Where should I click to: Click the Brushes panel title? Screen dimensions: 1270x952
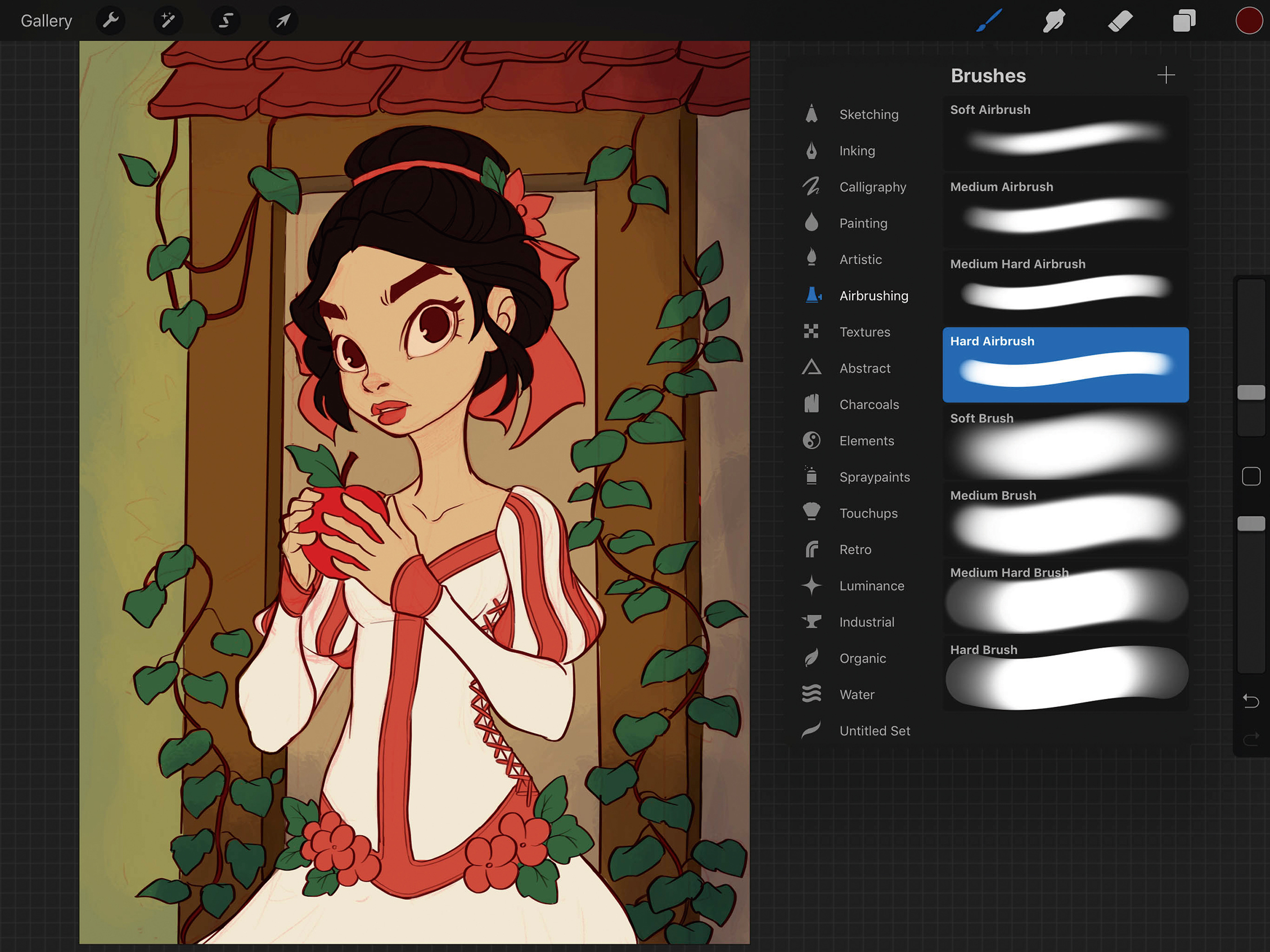(988, 75)
